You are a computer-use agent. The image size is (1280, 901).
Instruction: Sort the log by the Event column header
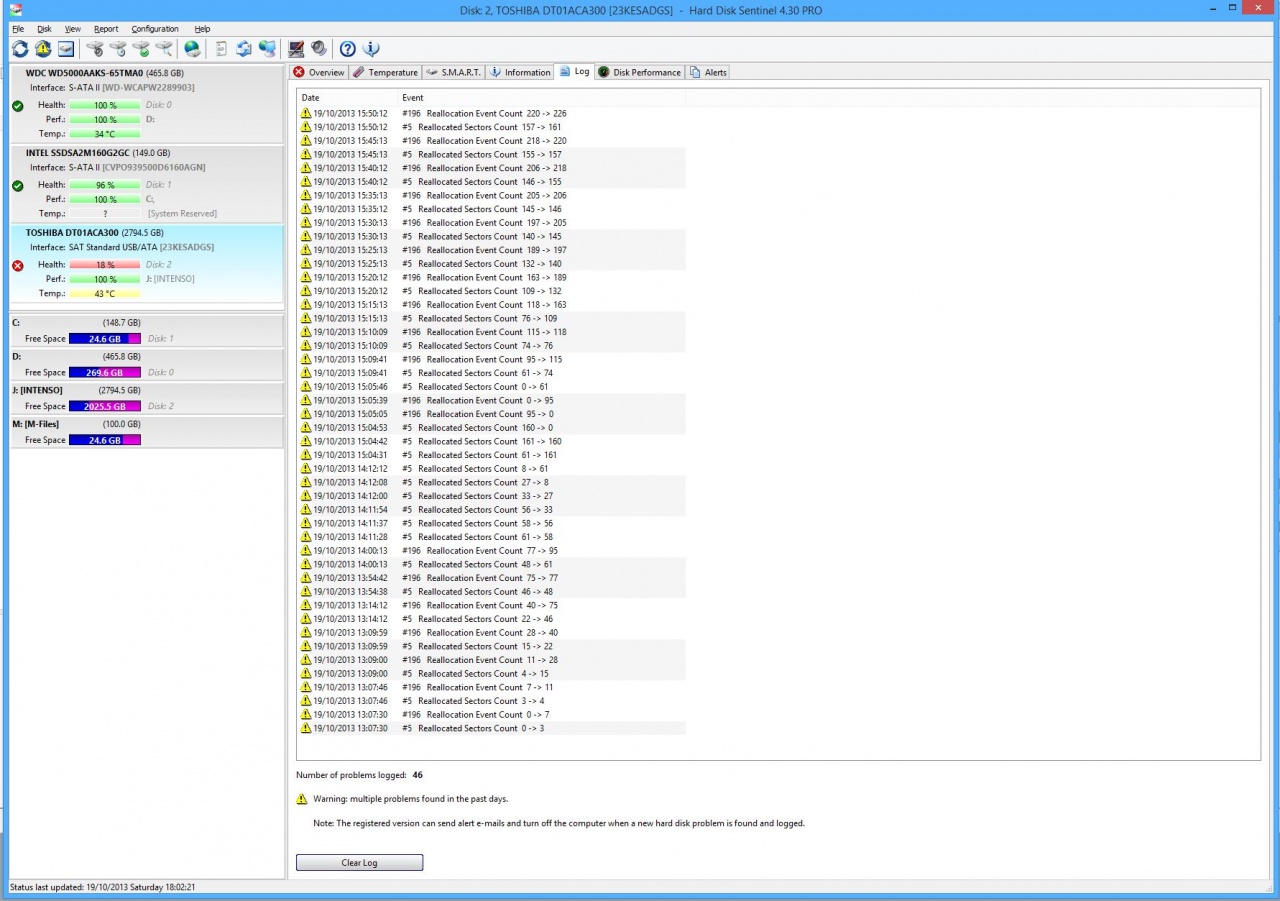[541, 98]
